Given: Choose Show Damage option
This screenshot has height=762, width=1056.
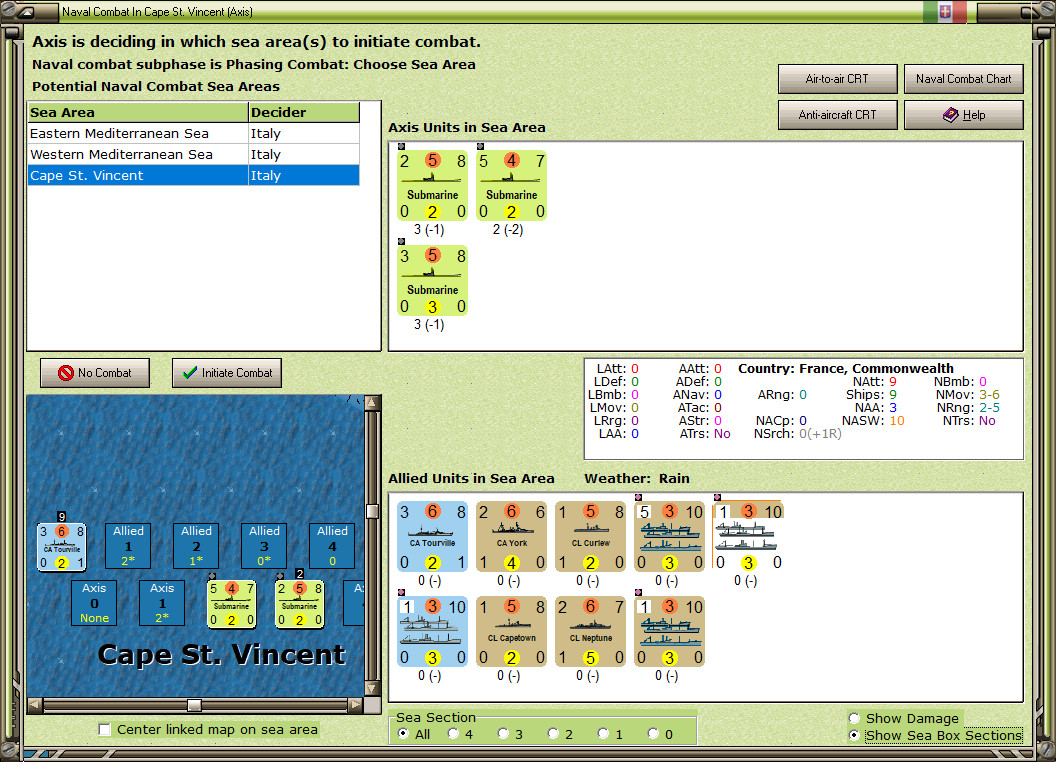Looking at the screenshot, I should [x=855, y=718].
